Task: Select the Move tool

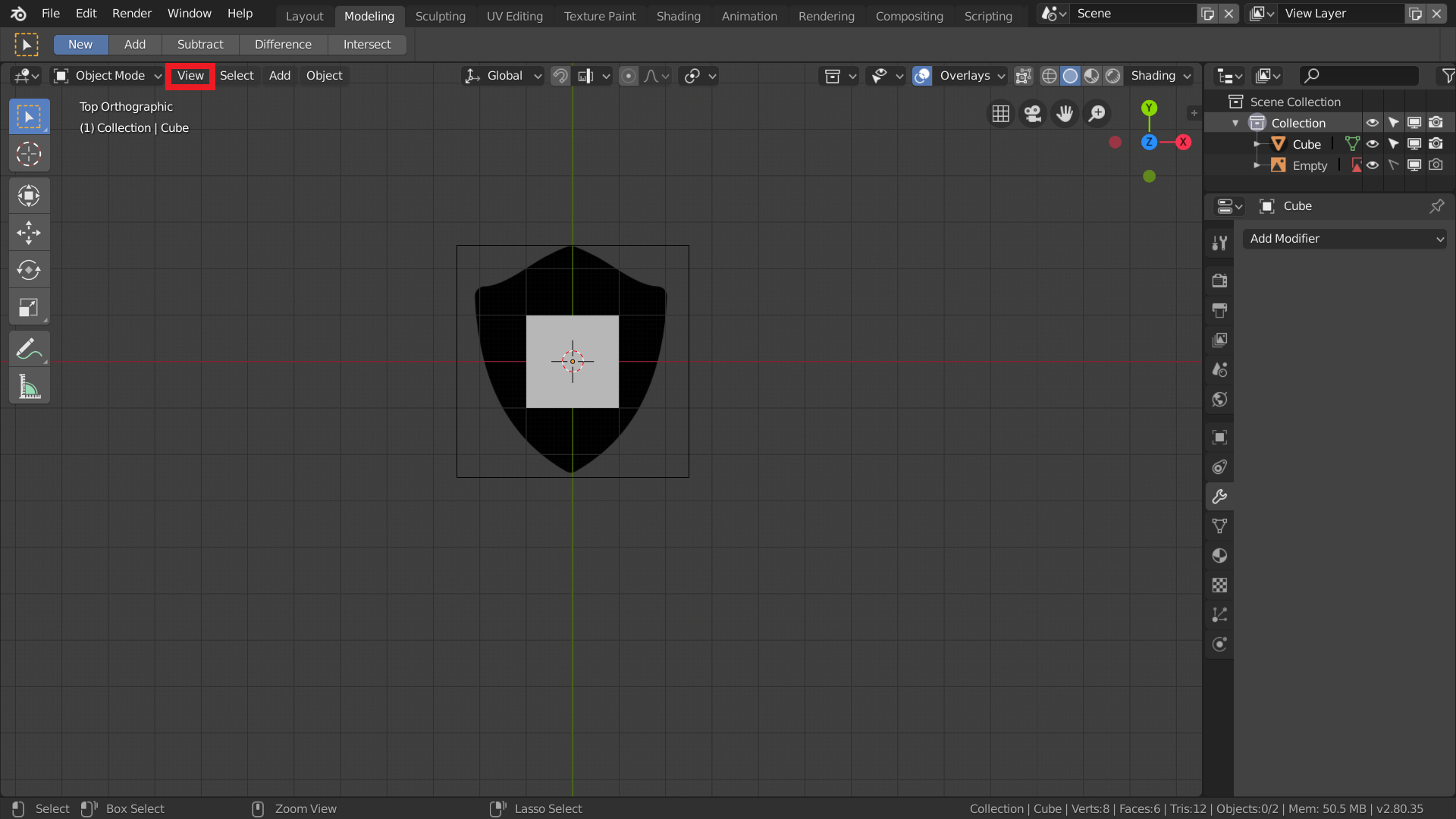Action: [x=29, y=233]
